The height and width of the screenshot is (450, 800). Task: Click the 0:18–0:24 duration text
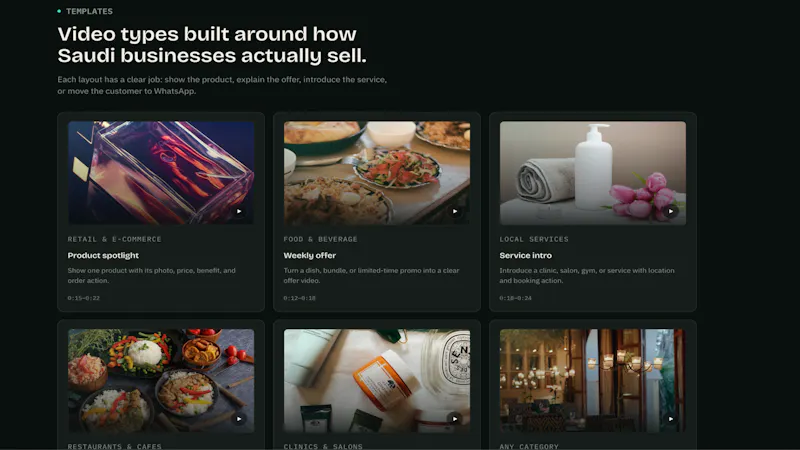pyautogui.click(x=515, y=298)
